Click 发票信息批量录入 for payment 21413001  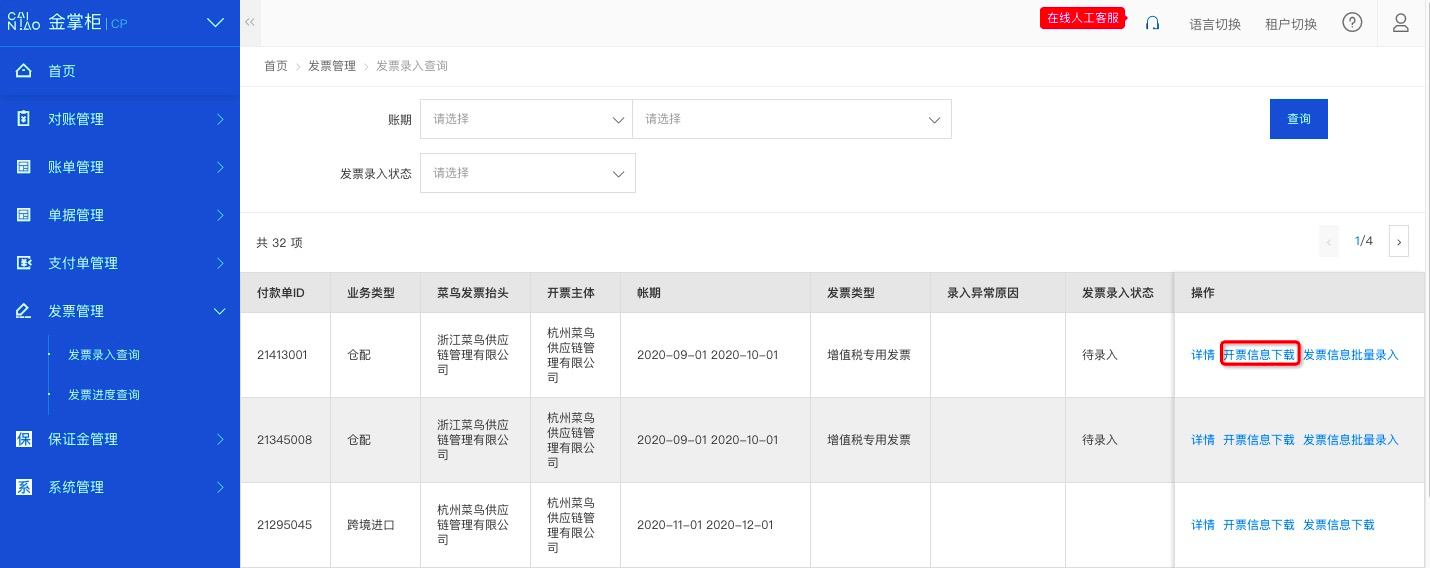tap(1351, 355)
